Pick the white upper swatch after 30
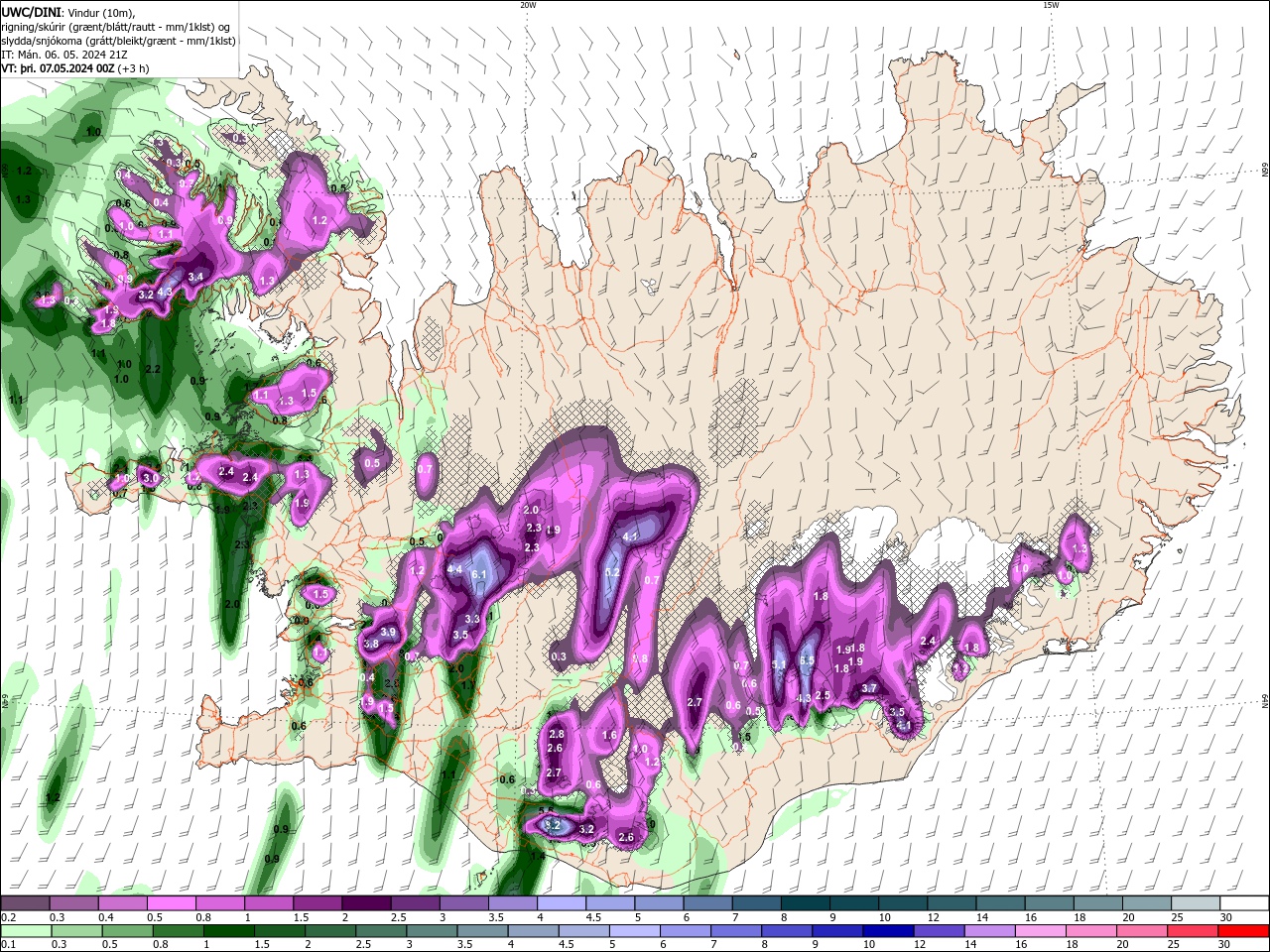The image size is (1270, 952). tap(1245, 903)
